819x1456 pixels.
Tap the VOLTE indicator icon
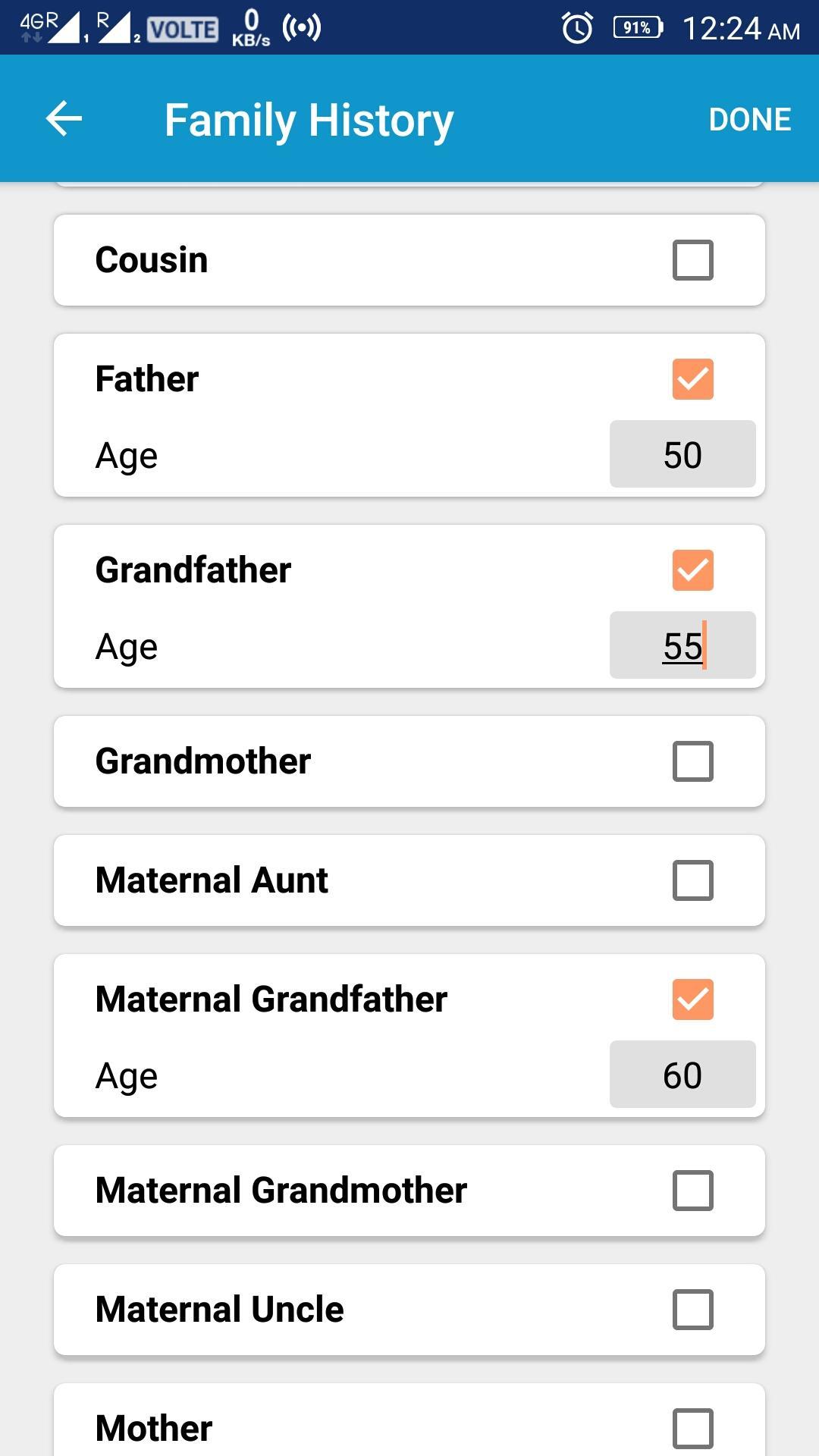[x=183, y=29]
